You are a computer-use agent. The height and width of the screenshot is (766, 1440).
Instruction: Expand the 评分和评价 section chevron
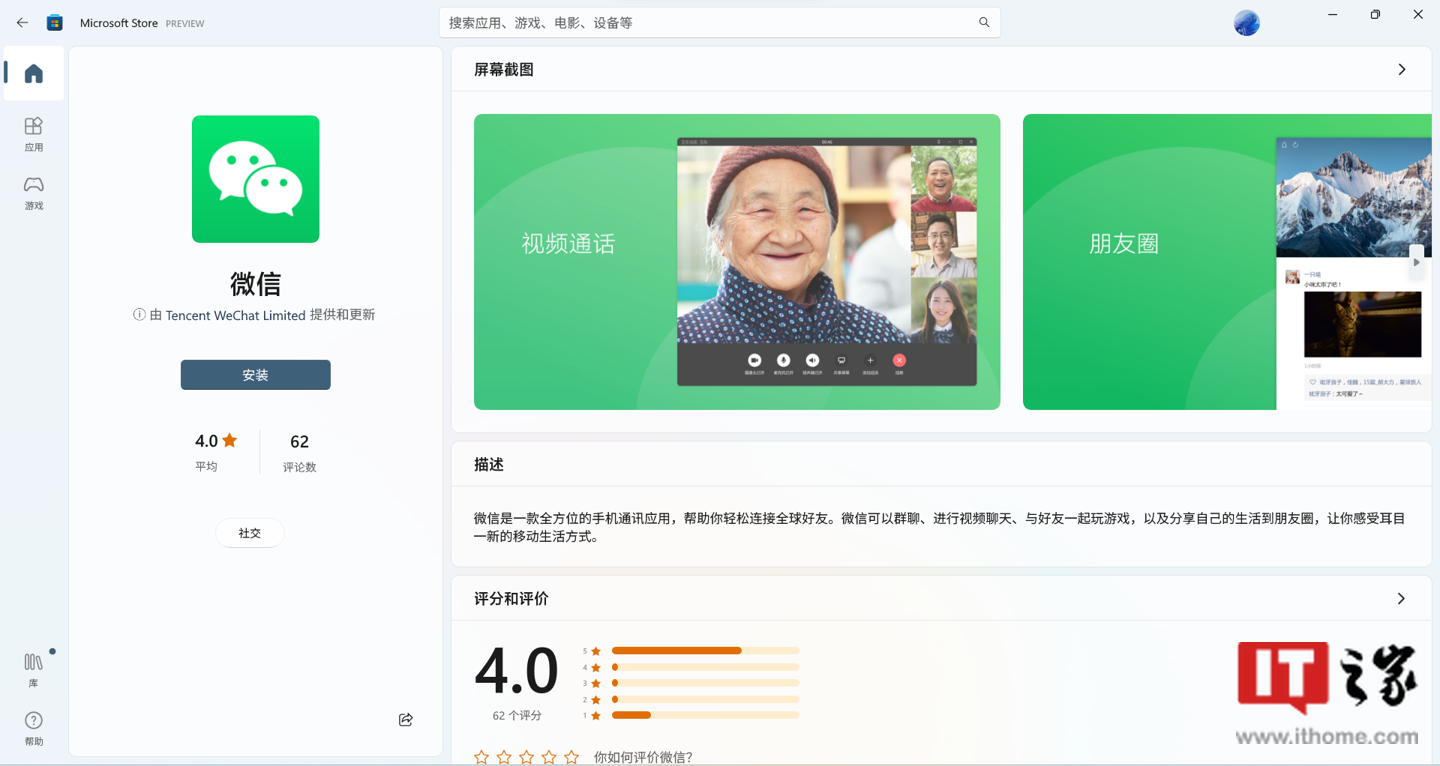click(x=1401, y=598)
